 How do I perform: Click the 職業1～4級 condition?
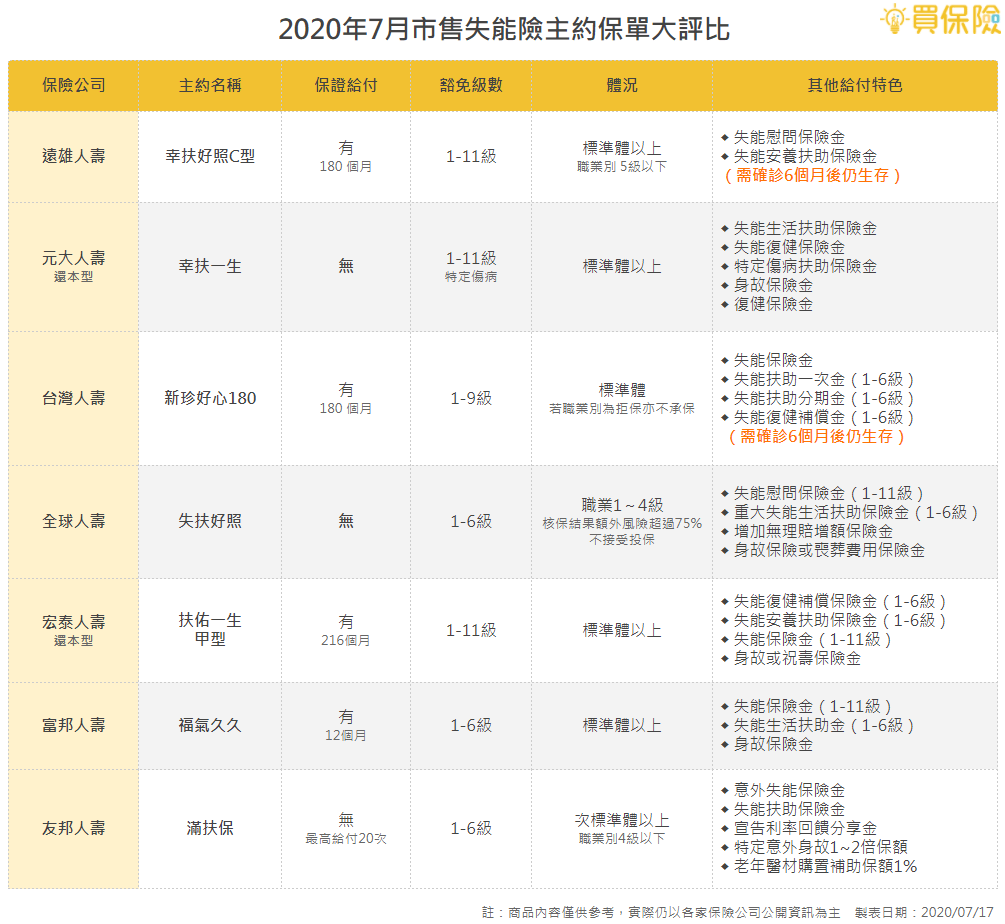pos(622,505)
